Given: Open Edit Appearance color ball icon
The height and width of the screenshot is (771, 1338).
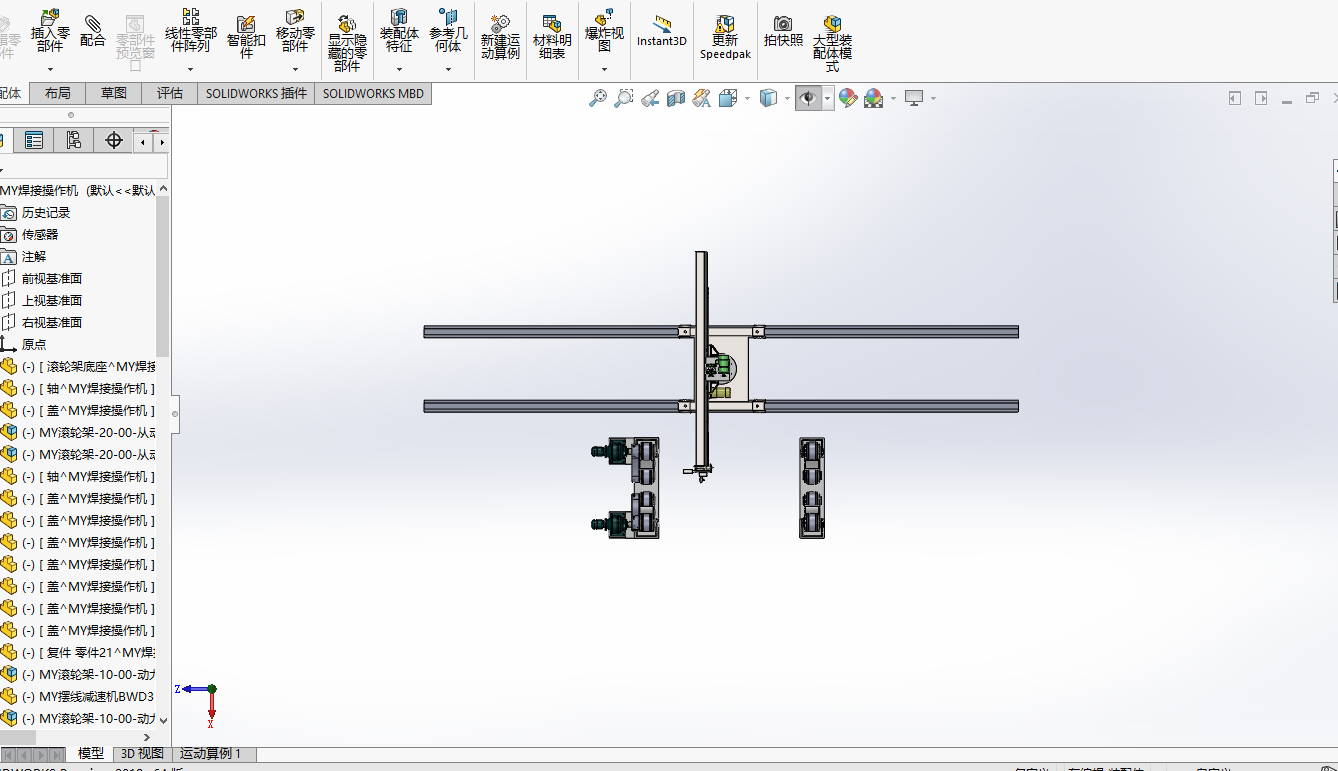Looking at the screenshot, I should tap(848, 98).
